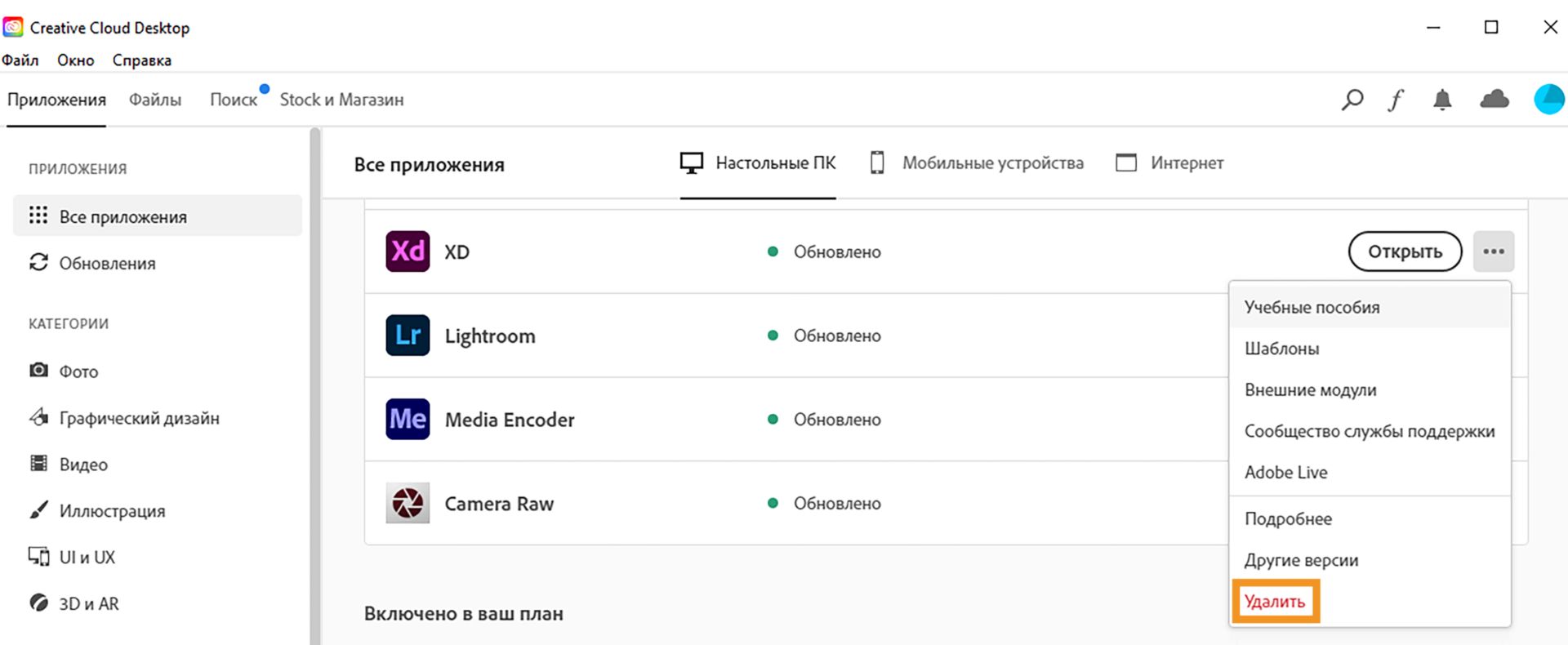Click the Media Encoder app icon
The width and height of the screenshot is (1568, 645).
[408, 419]
